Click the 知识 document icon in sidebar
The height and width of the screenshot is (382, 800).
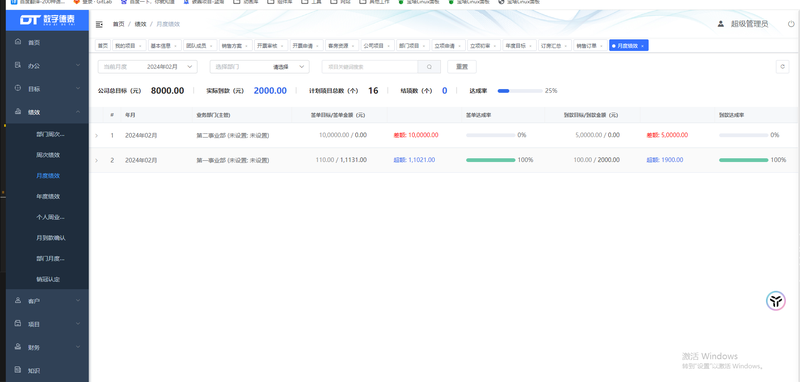point(18,370)
